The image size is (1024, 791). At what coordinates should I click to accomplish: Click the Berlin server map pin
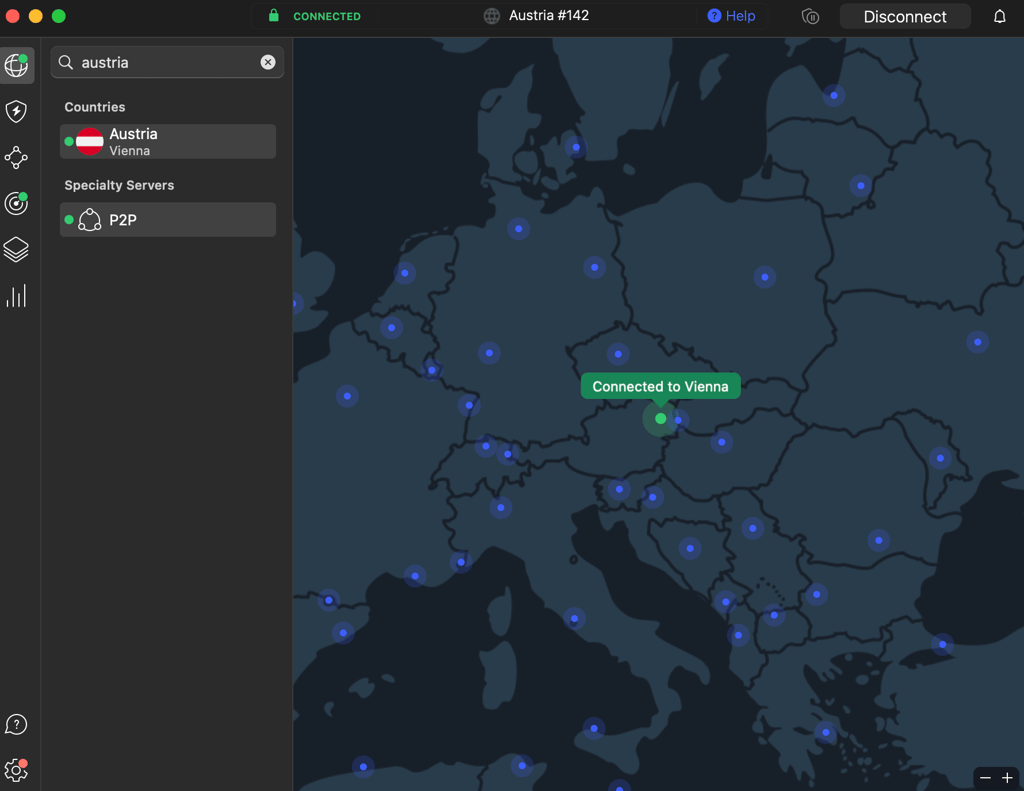(x=594, y=267)
